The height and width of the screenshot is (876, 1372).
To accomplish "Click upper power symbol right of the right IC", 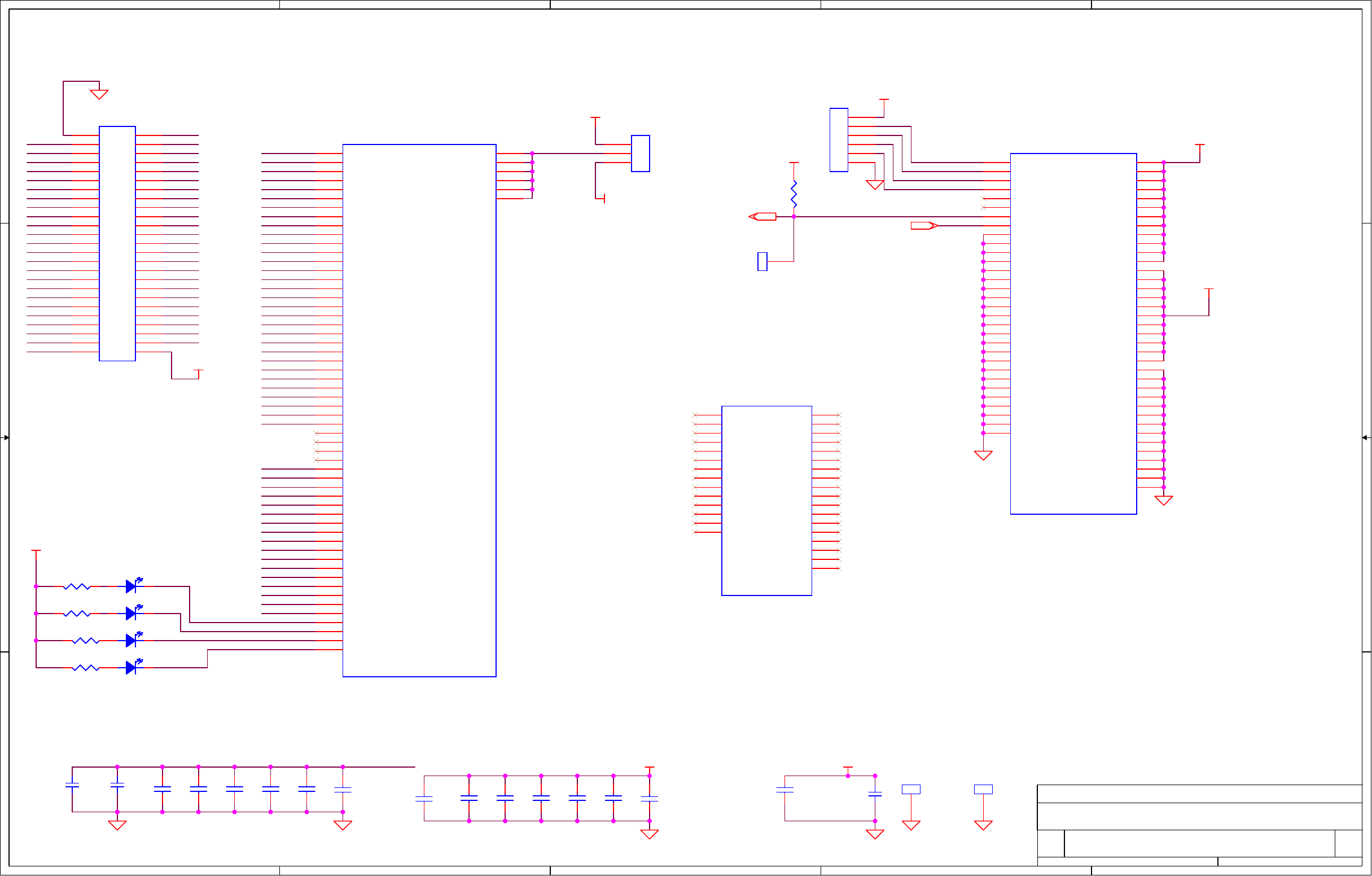I will 1199,147.
